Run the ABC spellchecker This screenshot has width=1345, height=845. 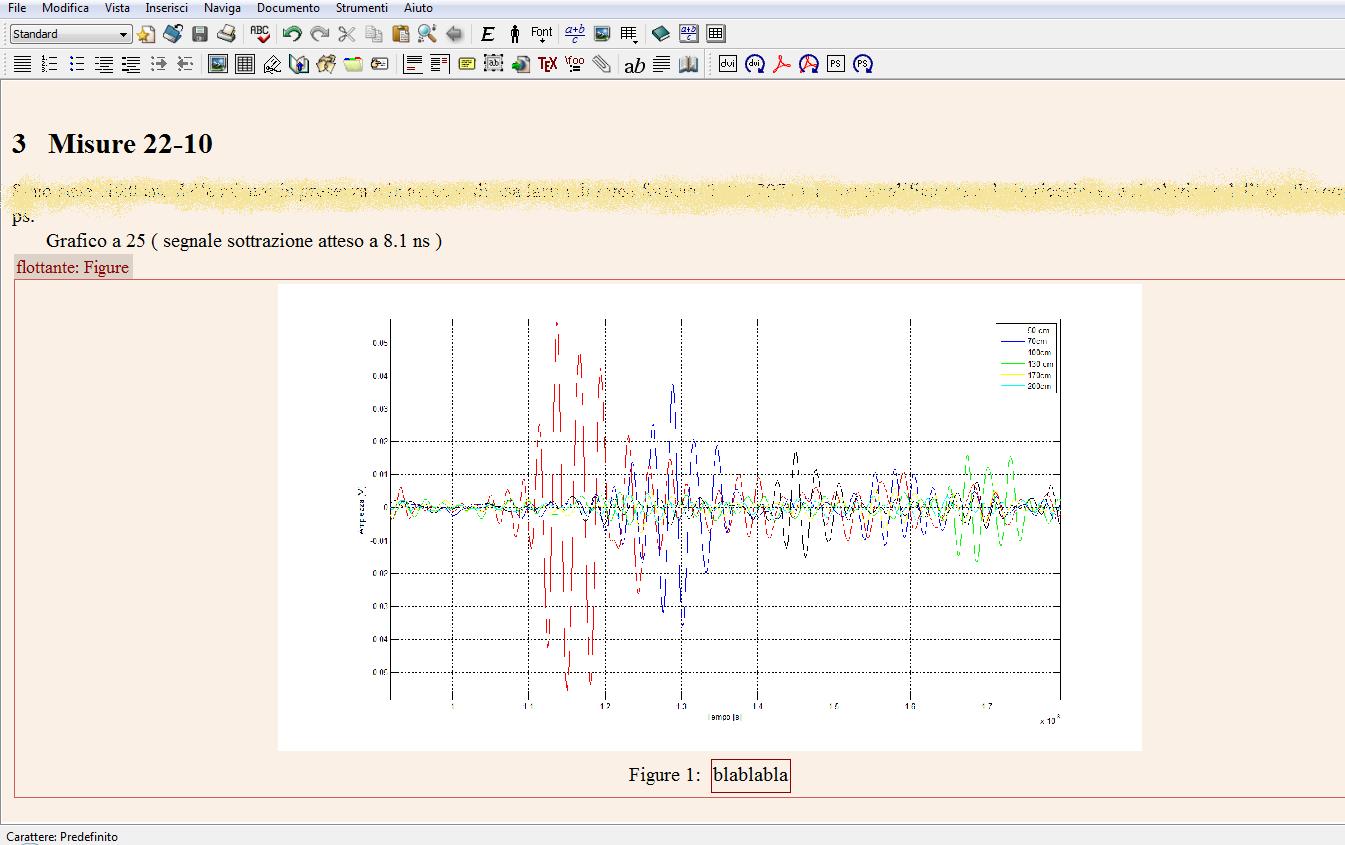click(x=260, y=34)
